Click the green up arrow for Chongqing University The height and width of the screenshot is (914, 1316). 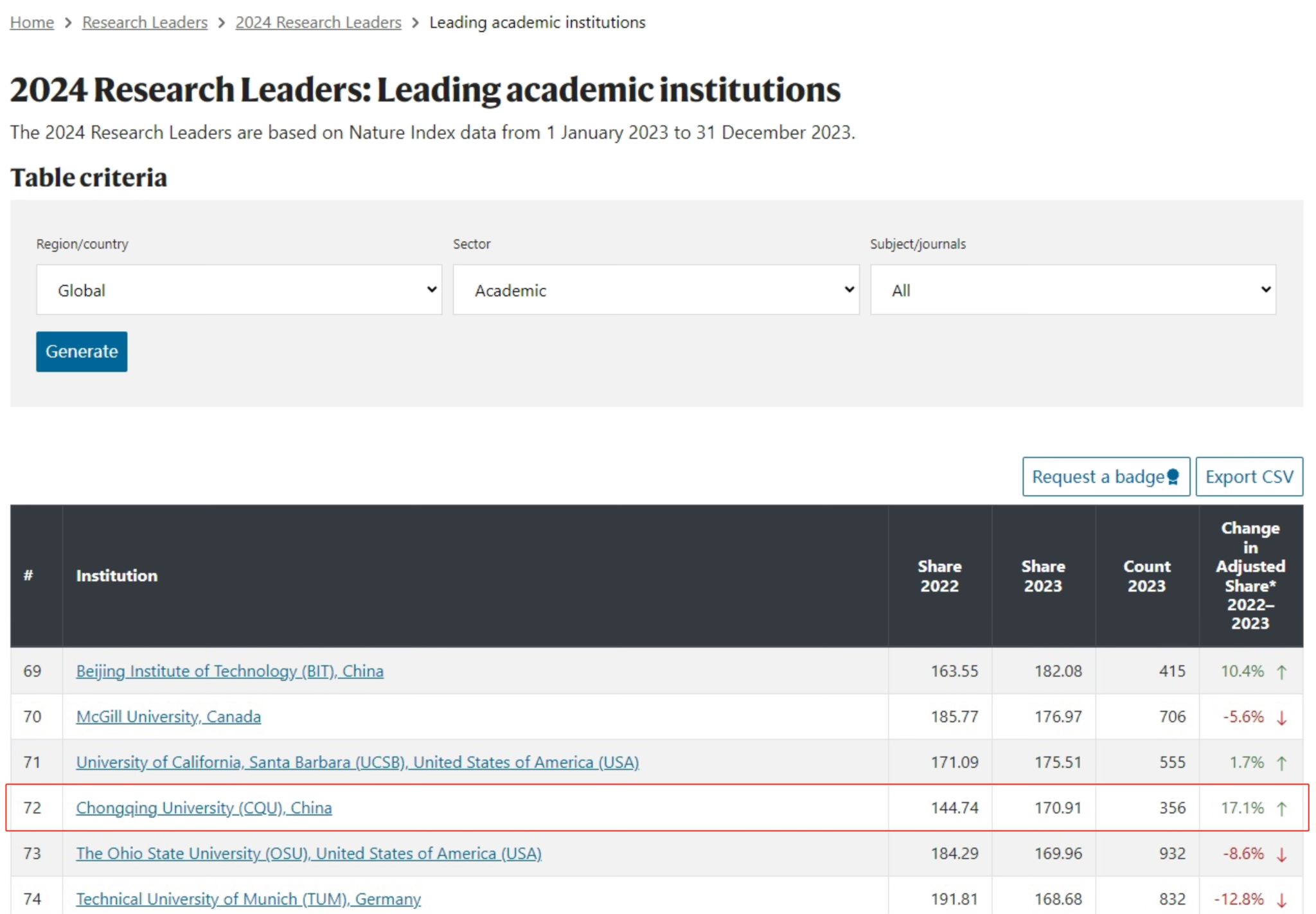point(1281,809)
